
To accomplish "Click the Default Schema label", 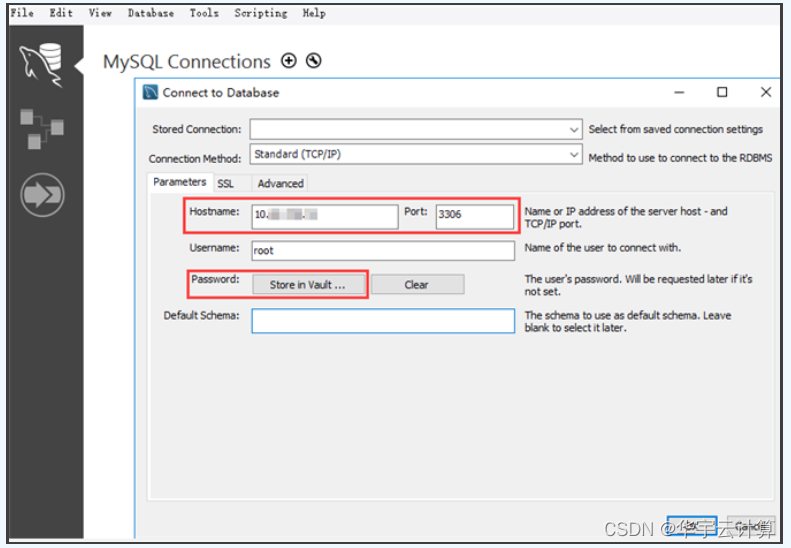I will (201, 315).
